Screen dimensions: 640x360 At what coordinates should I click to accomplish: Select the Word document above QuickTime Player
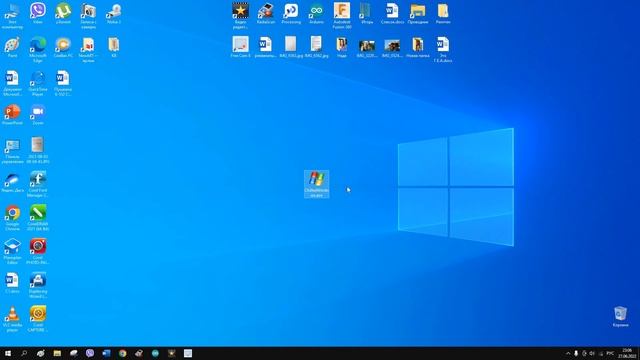pos(12,83)
